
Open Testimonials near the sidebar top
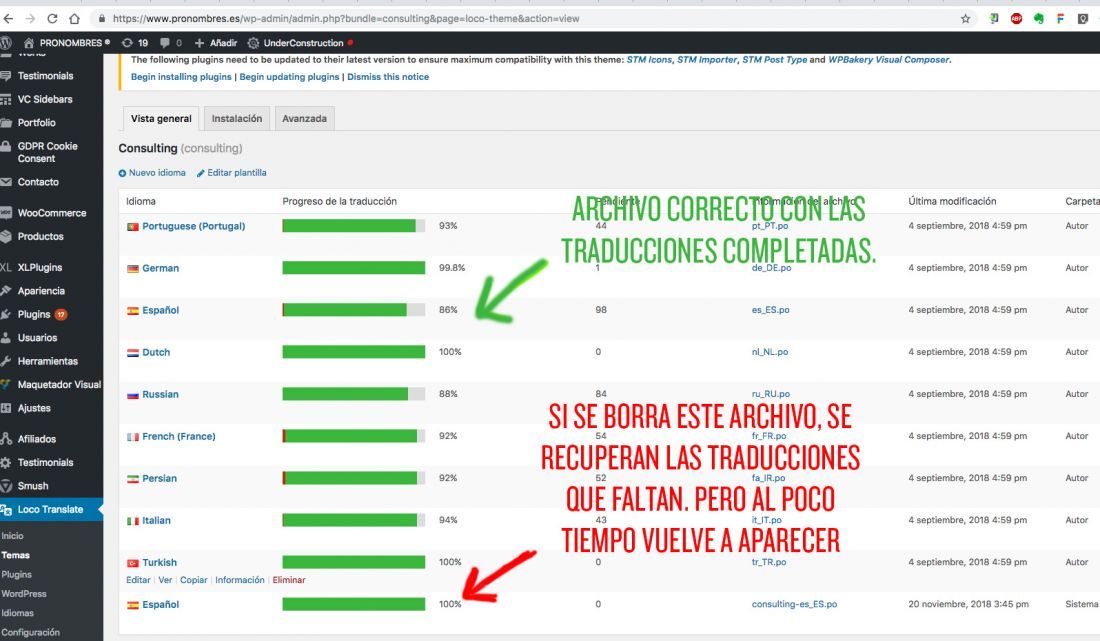45,76
